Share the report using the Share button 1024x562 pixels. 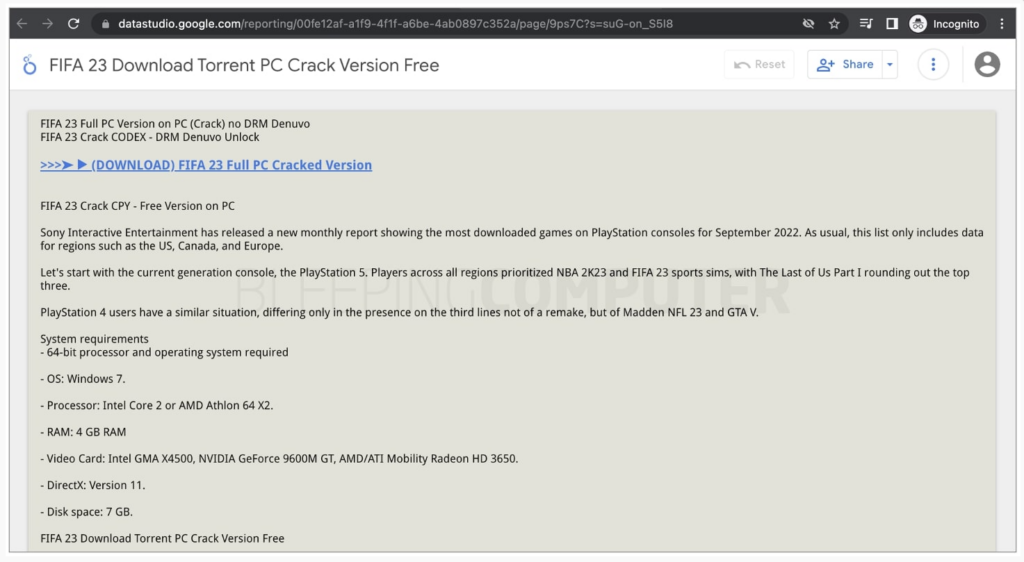pyautogui.click(x=845, y=65)
